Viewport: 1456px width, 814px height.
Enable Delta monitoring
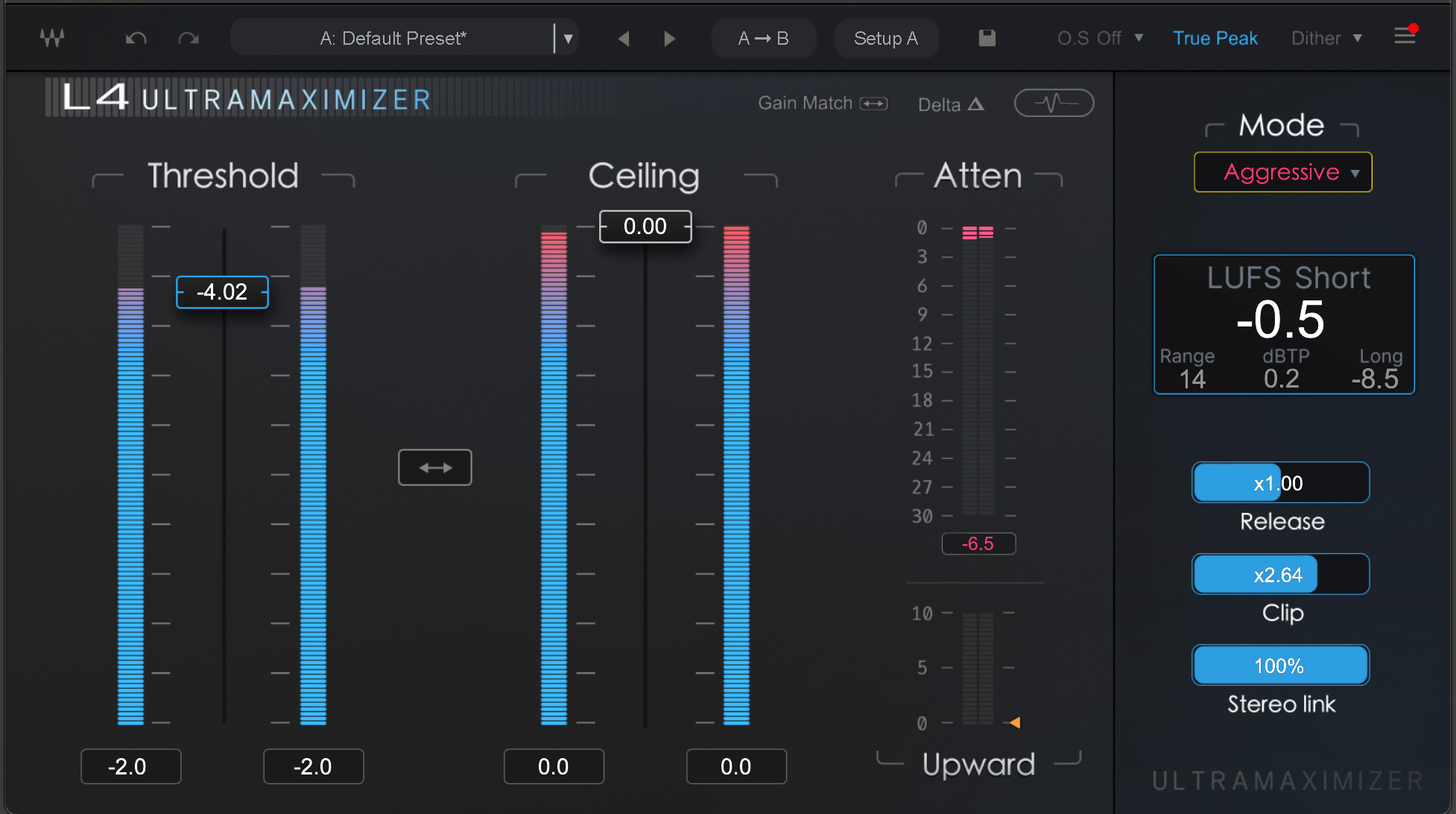pos(951,104)
